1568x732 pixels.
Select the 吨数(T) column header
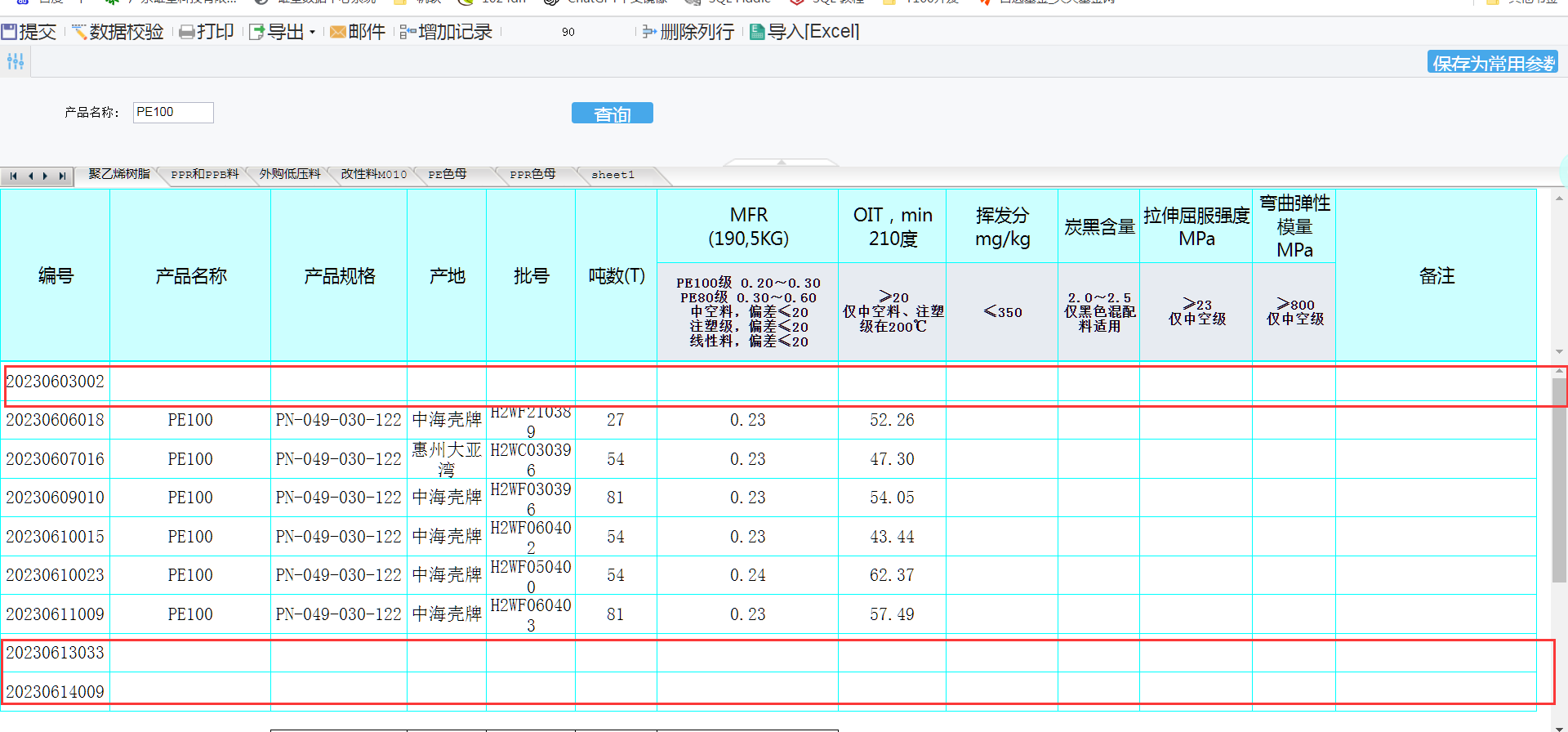[x=617, y=276]
